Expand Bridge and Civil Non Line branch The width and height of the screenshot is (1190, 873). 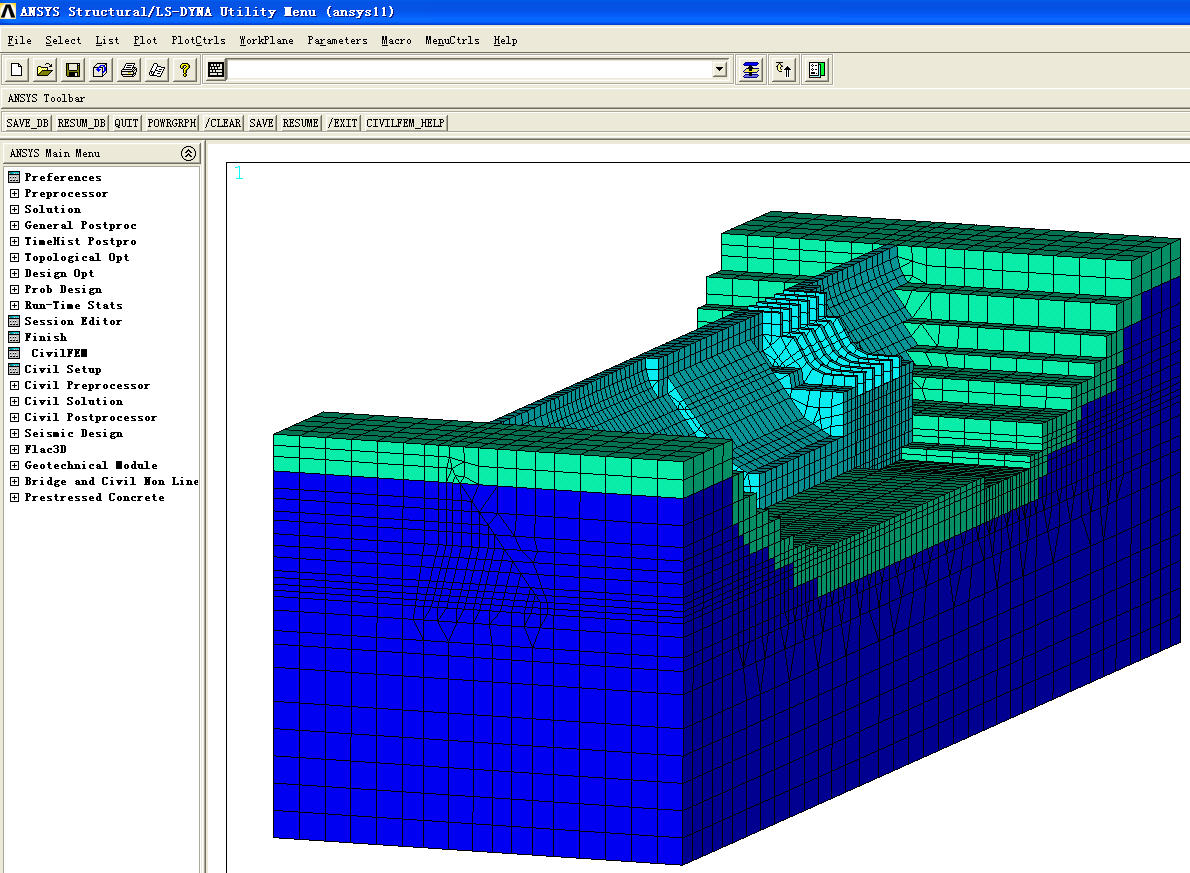[x=14, y=481]
